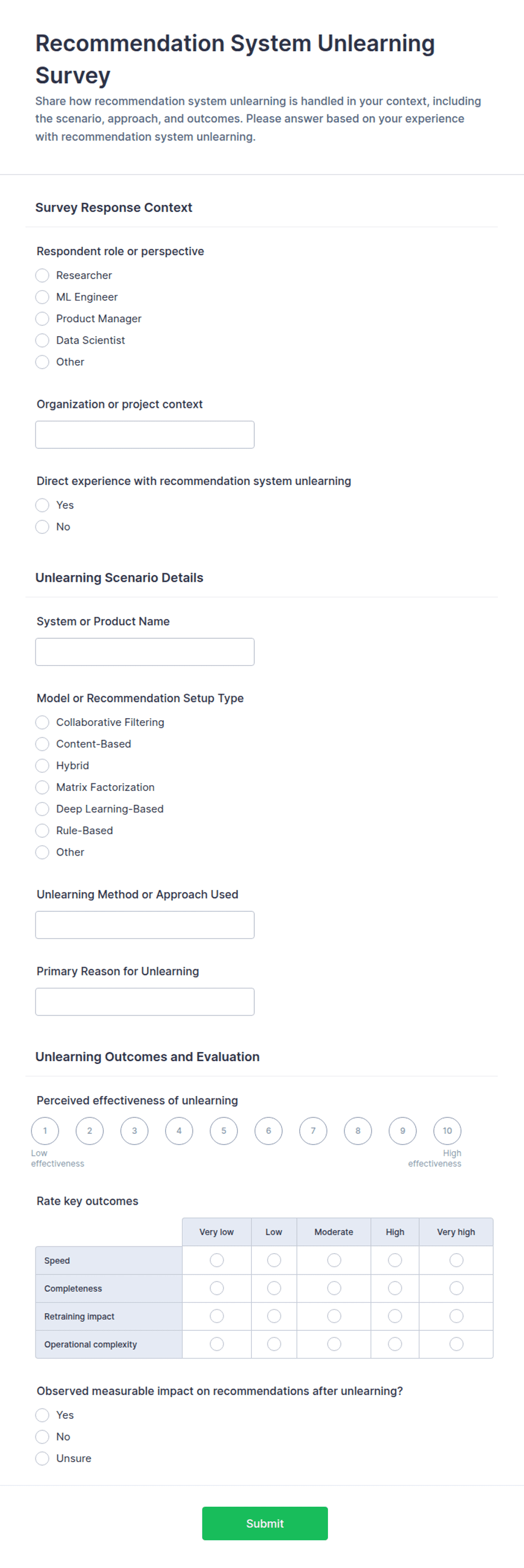The width and height of the screenshot is (524, 1568).
Task: Choose ML Engineer as respondent role
Action: [x=42, y=297]
